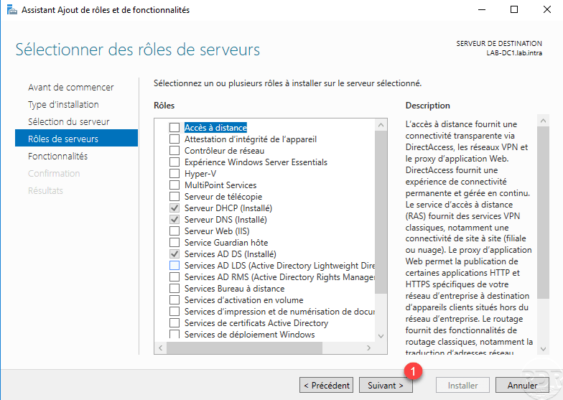
Task: Select 'MultiPoint Services' row text
Action: 220,185
